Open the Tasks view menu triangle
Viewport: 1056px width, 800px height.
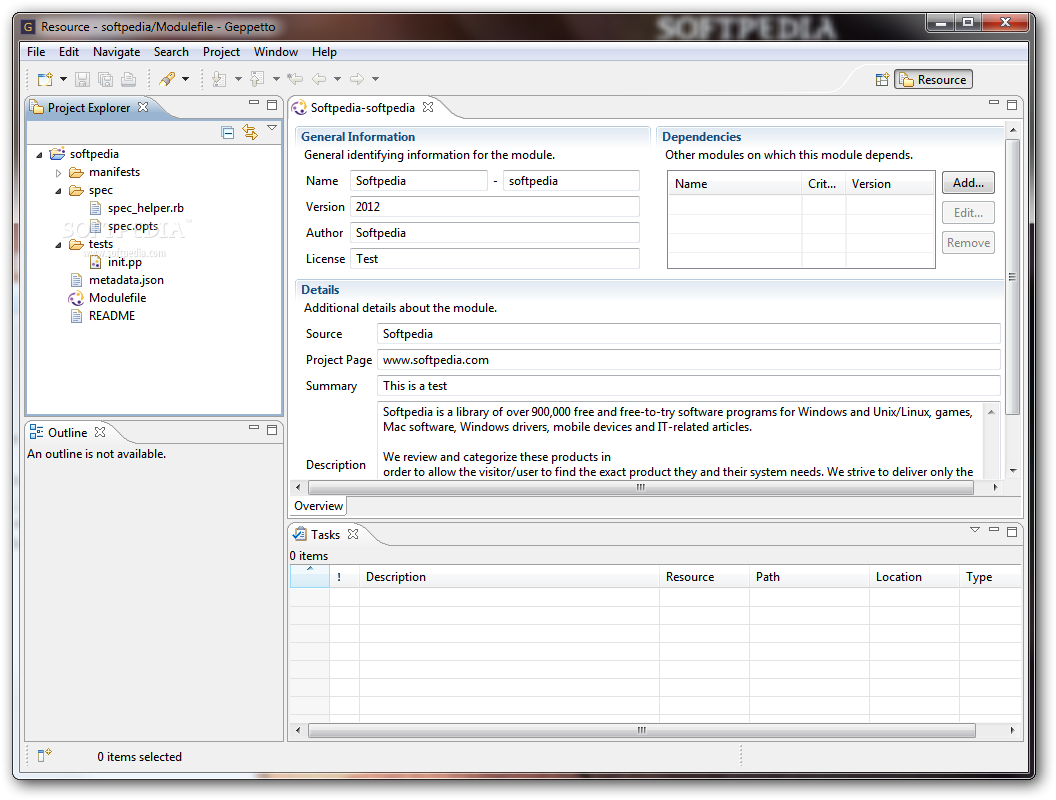pyautogui.click(x=975, y=530)
